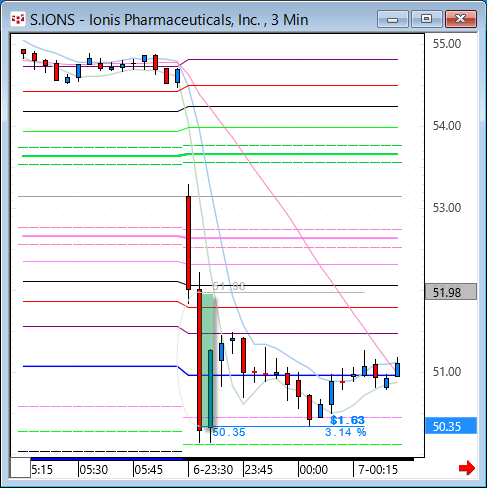
Task: Minimize the S.IONS chart window
Action: (x=393, y=19)
